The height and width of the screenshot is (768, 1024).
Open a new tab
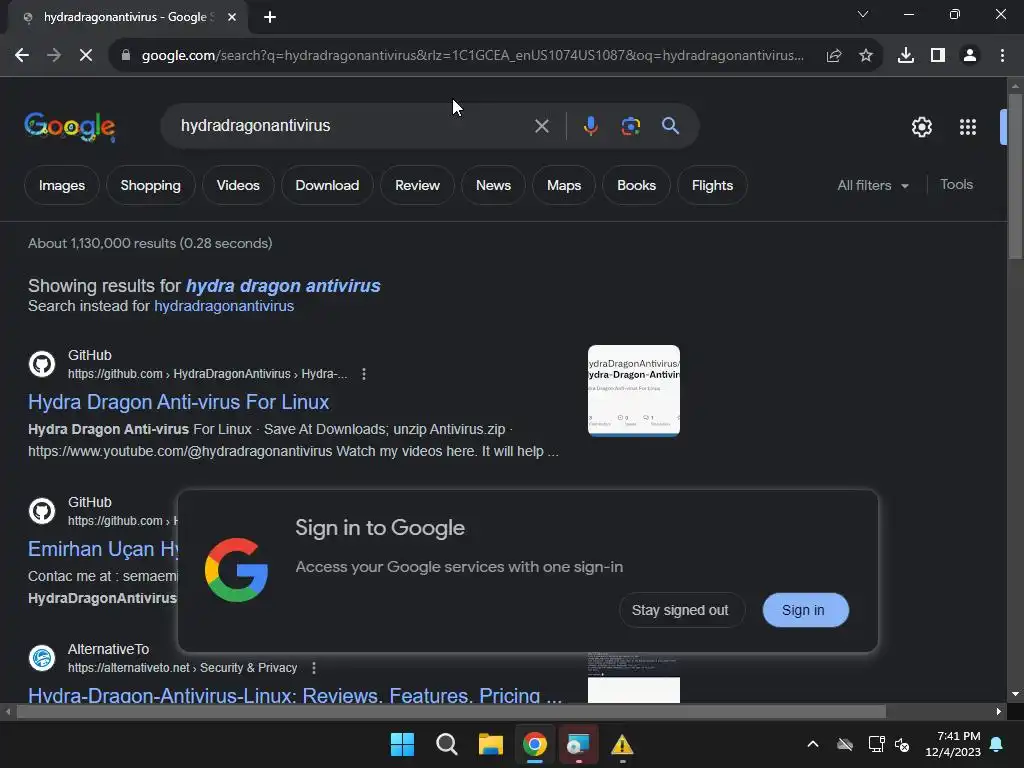tap(270, 17)
